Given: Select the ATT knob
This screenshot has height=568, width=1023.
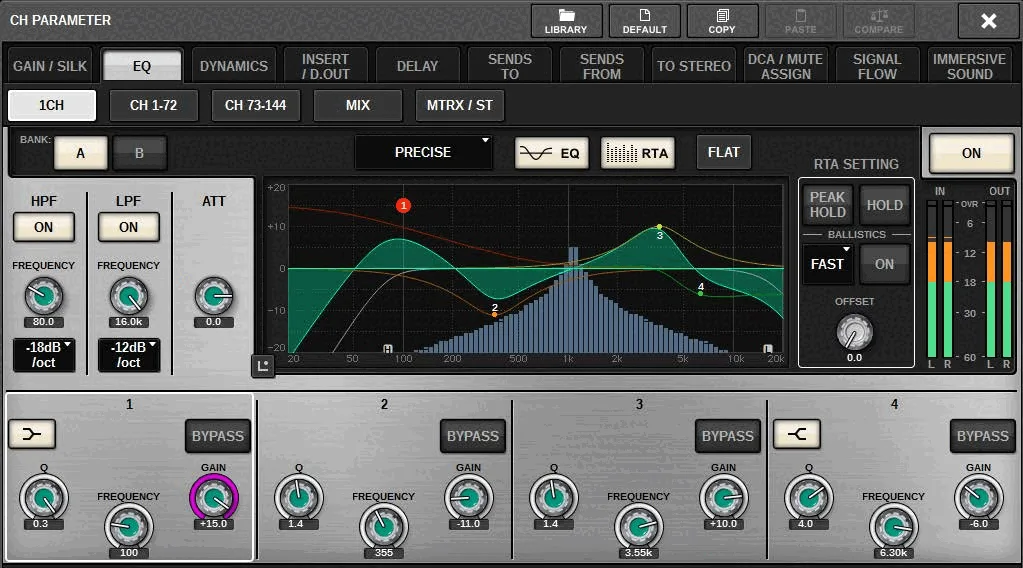Looking at the screenshot, I should point(213,297).
